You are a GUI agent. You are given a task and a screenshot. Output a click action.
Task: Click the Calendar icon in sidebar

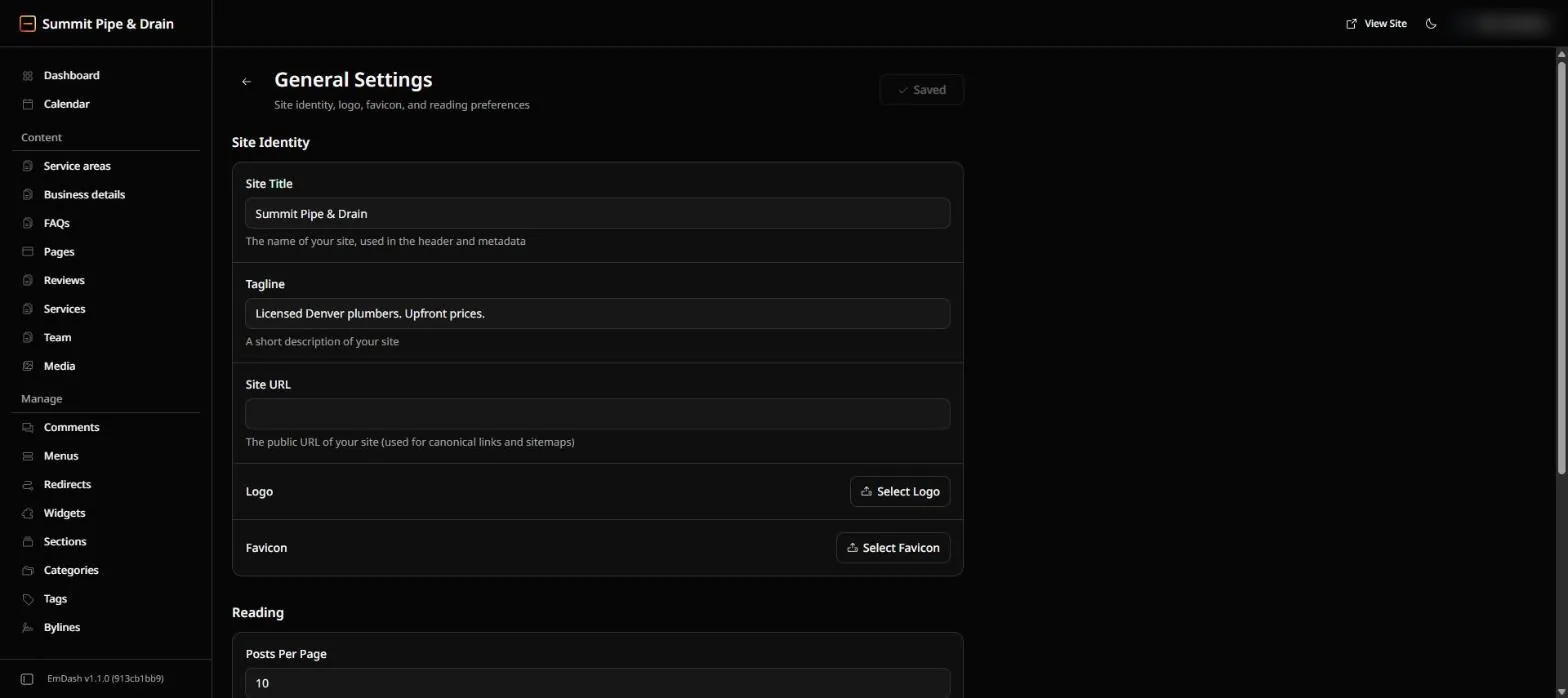tap(28, 104)
